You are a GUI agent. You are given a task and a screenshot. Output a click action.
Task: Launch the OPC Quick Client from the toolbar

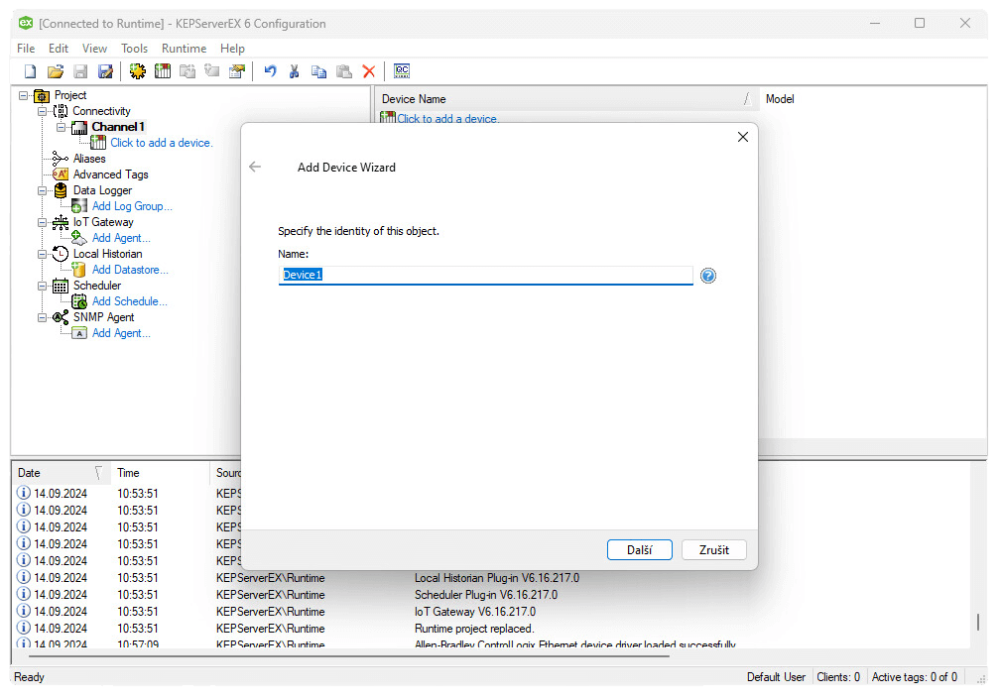pyautogui.click(x=401, y=71)
